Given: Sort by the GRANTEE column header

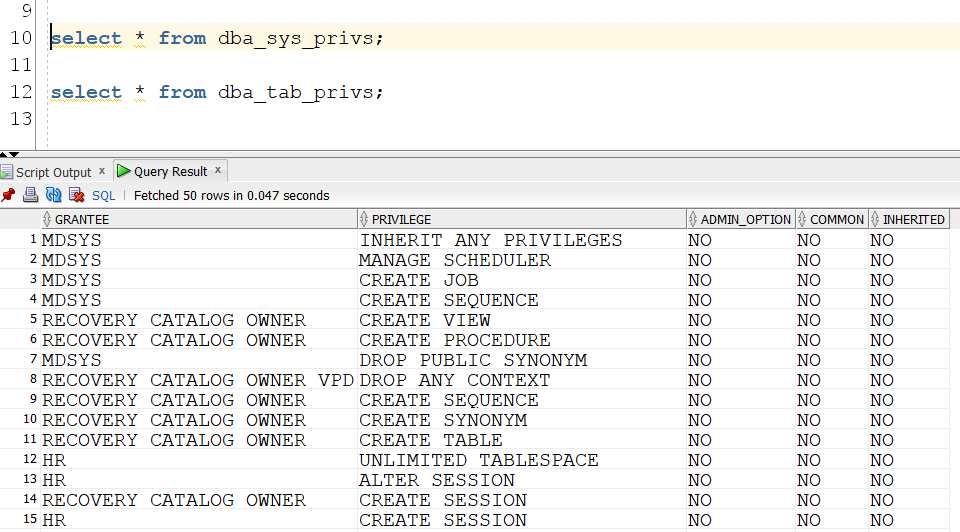Looking at the screenshot, I should tap(82, 219).
